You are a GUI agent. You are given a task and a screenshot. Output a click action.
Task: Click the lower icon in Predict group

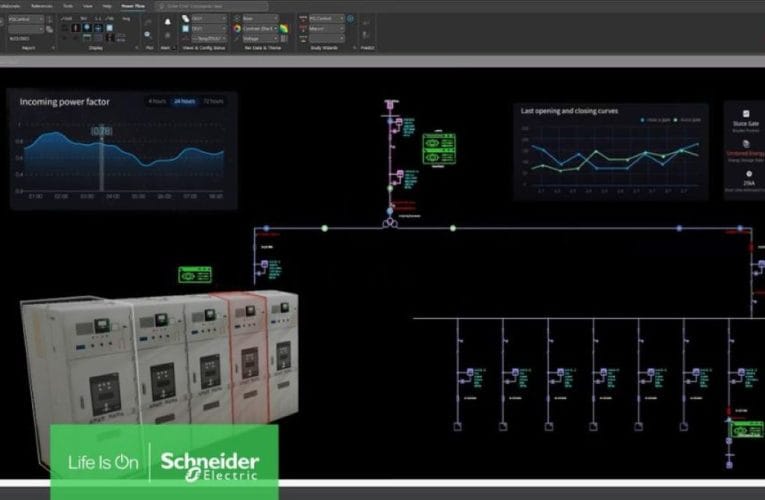tap(364, 35)
